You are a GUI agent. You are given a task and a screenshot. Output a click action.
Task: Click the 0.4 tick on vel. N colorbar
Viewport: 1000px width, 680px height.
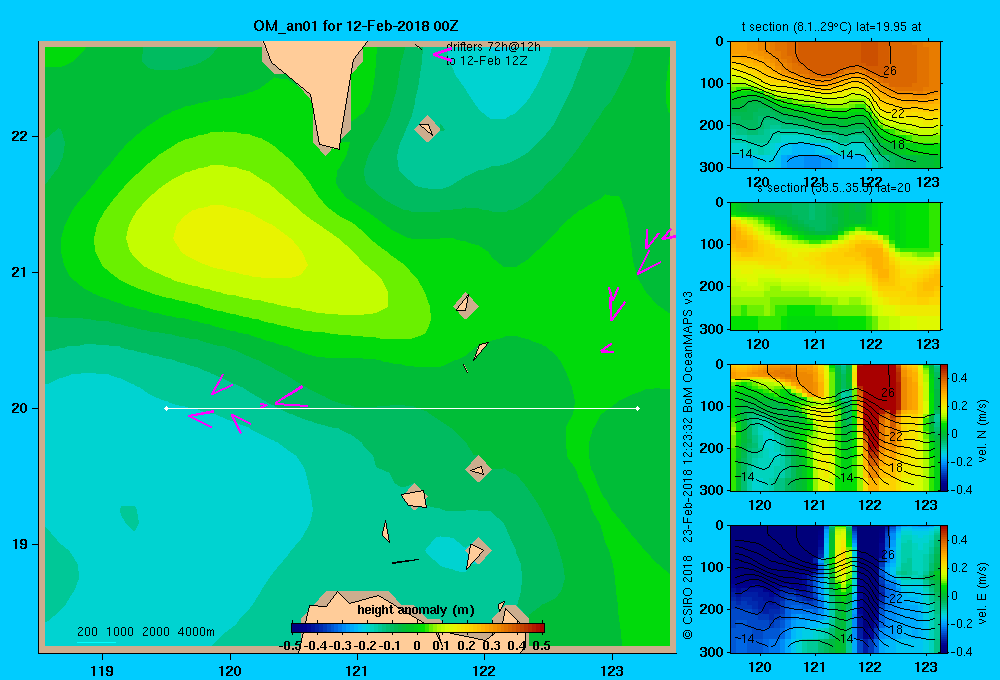(959, 378)
